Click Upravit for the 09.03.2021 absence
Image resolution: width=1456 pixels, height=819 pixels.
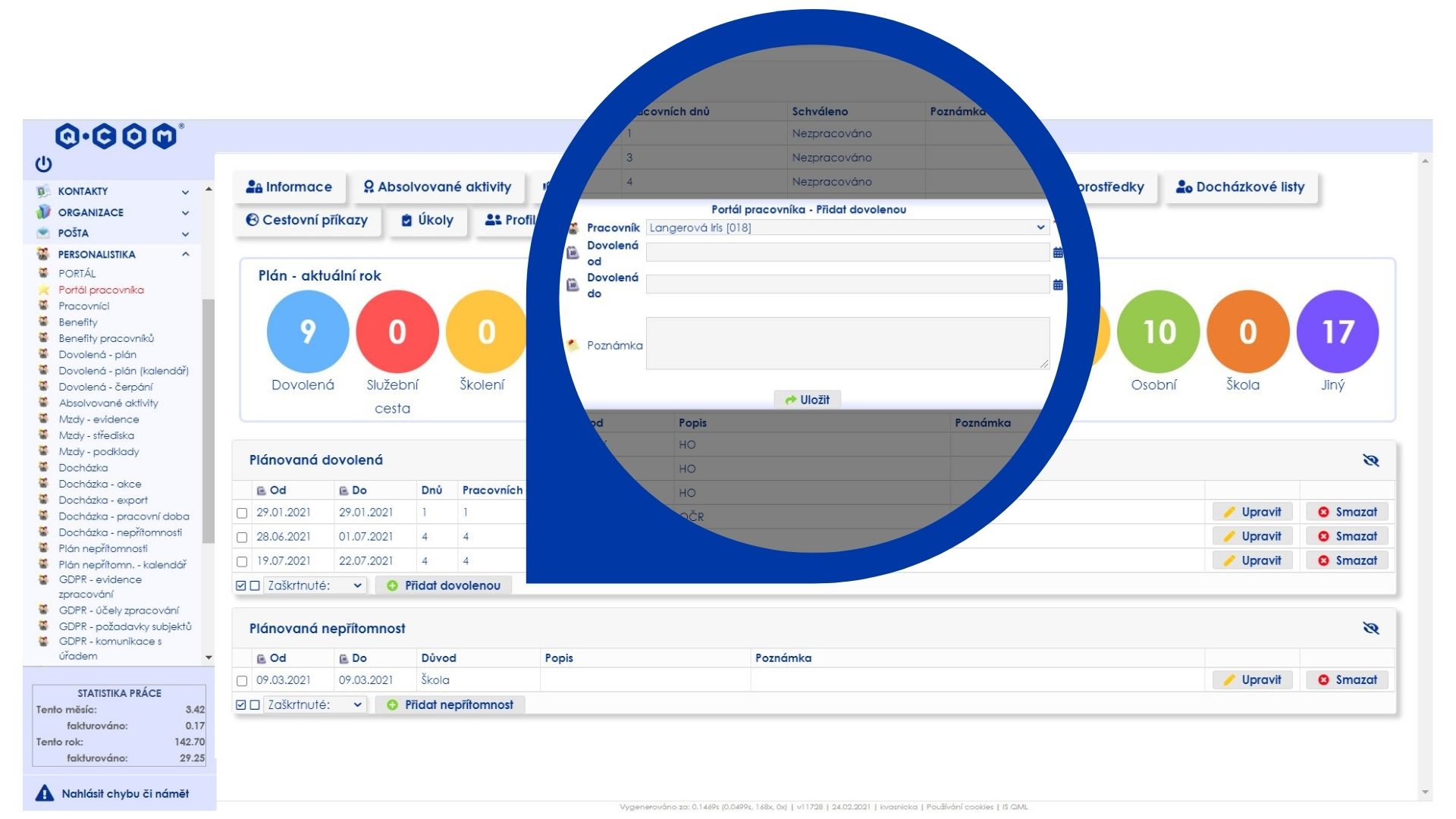pos(1253,679)
